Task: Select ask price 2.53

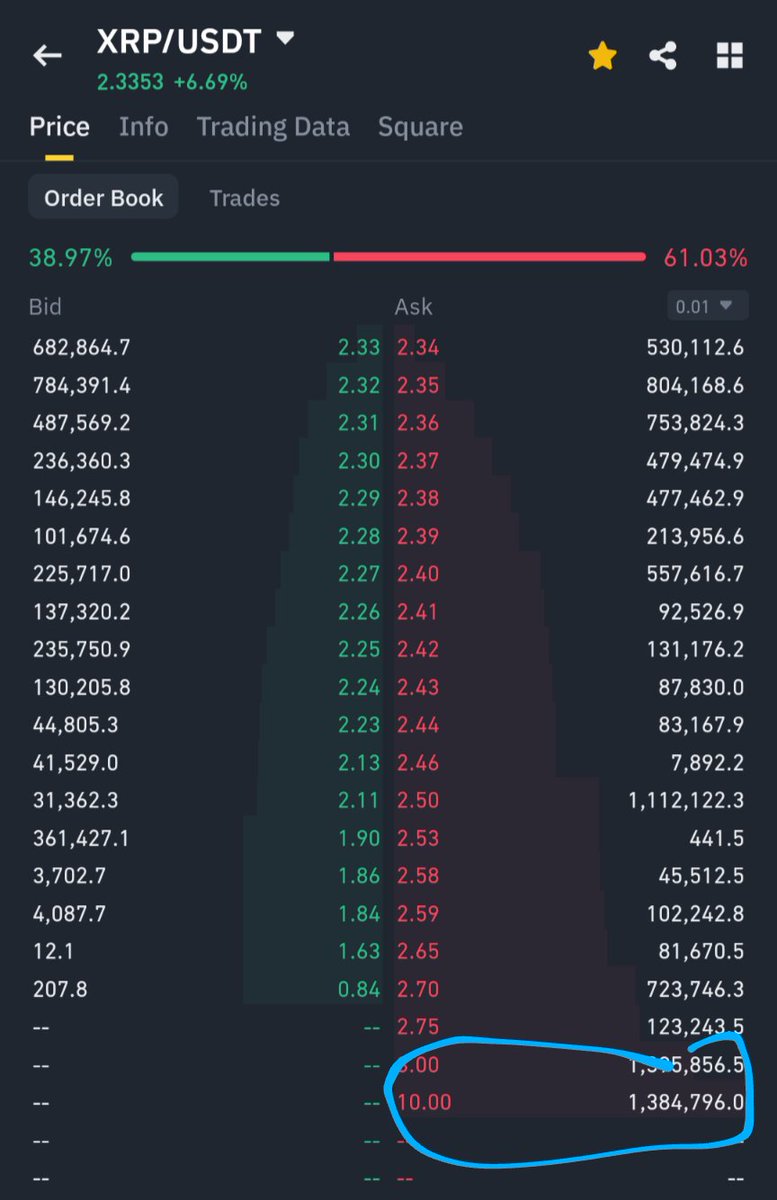Action: [x=418, y=838]
